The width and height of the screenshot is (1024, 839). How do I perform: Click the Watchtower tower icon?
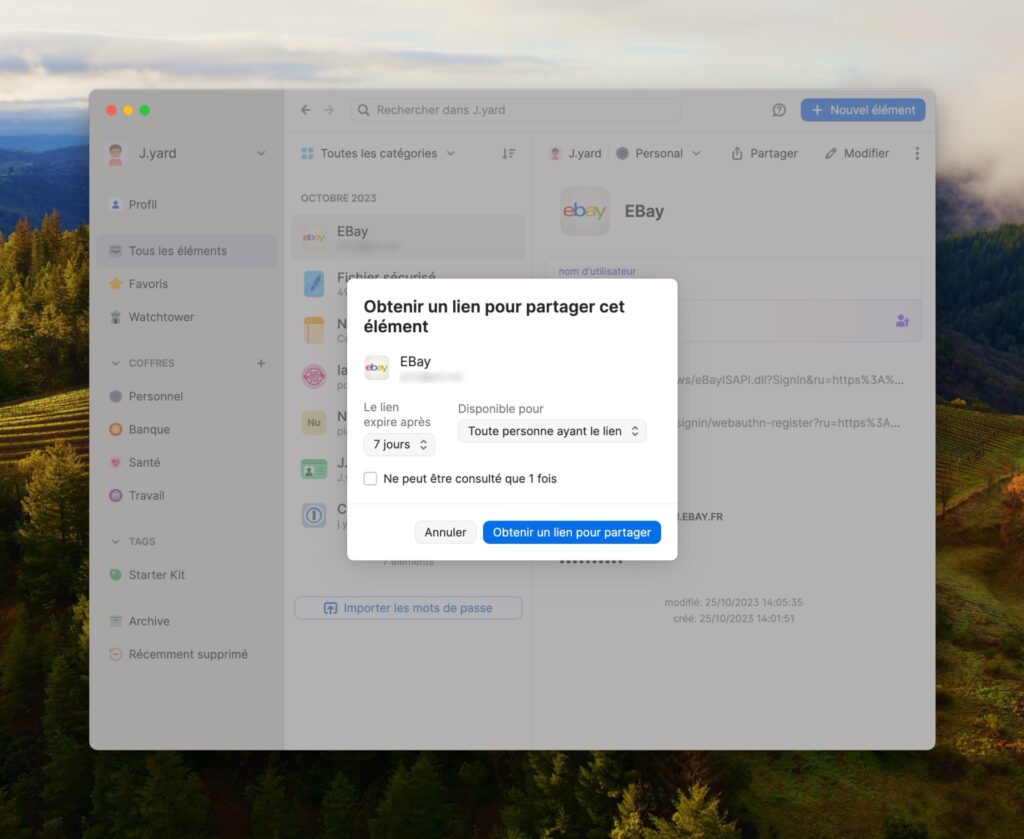116,317
